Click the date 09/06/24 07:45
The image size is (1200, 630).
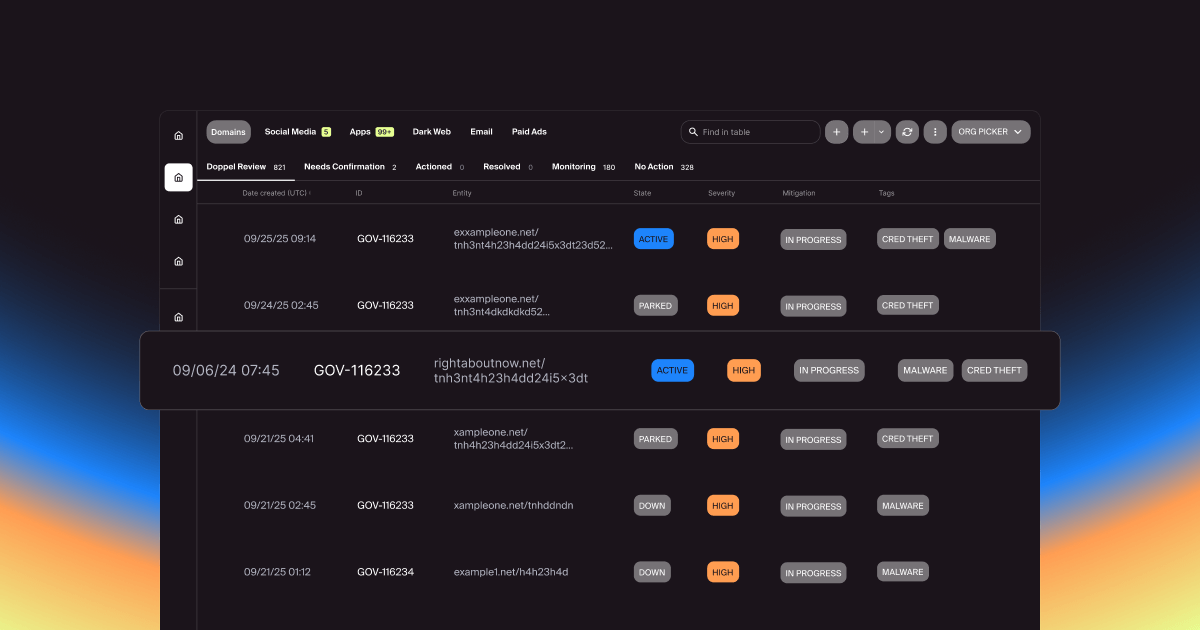coord(226,370)
